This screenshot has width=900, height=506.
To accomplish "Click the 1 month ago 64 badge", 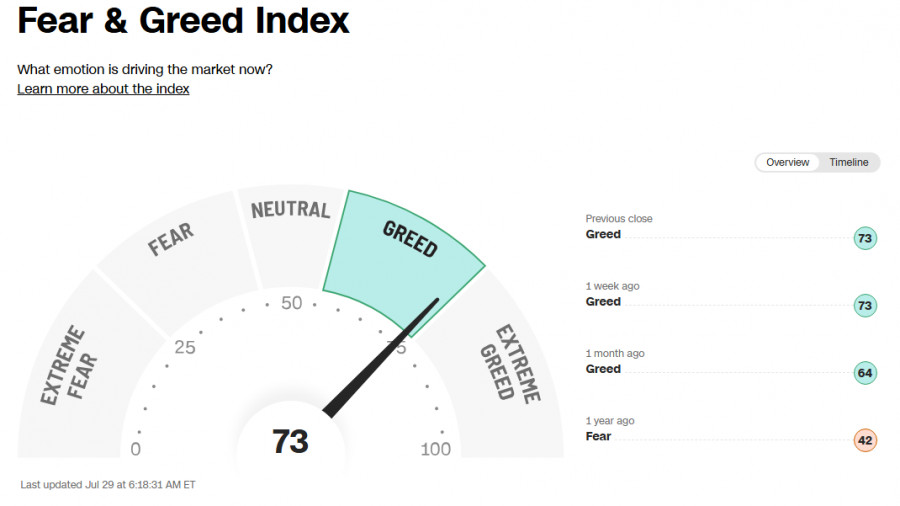I will click(x=865, y=373).
